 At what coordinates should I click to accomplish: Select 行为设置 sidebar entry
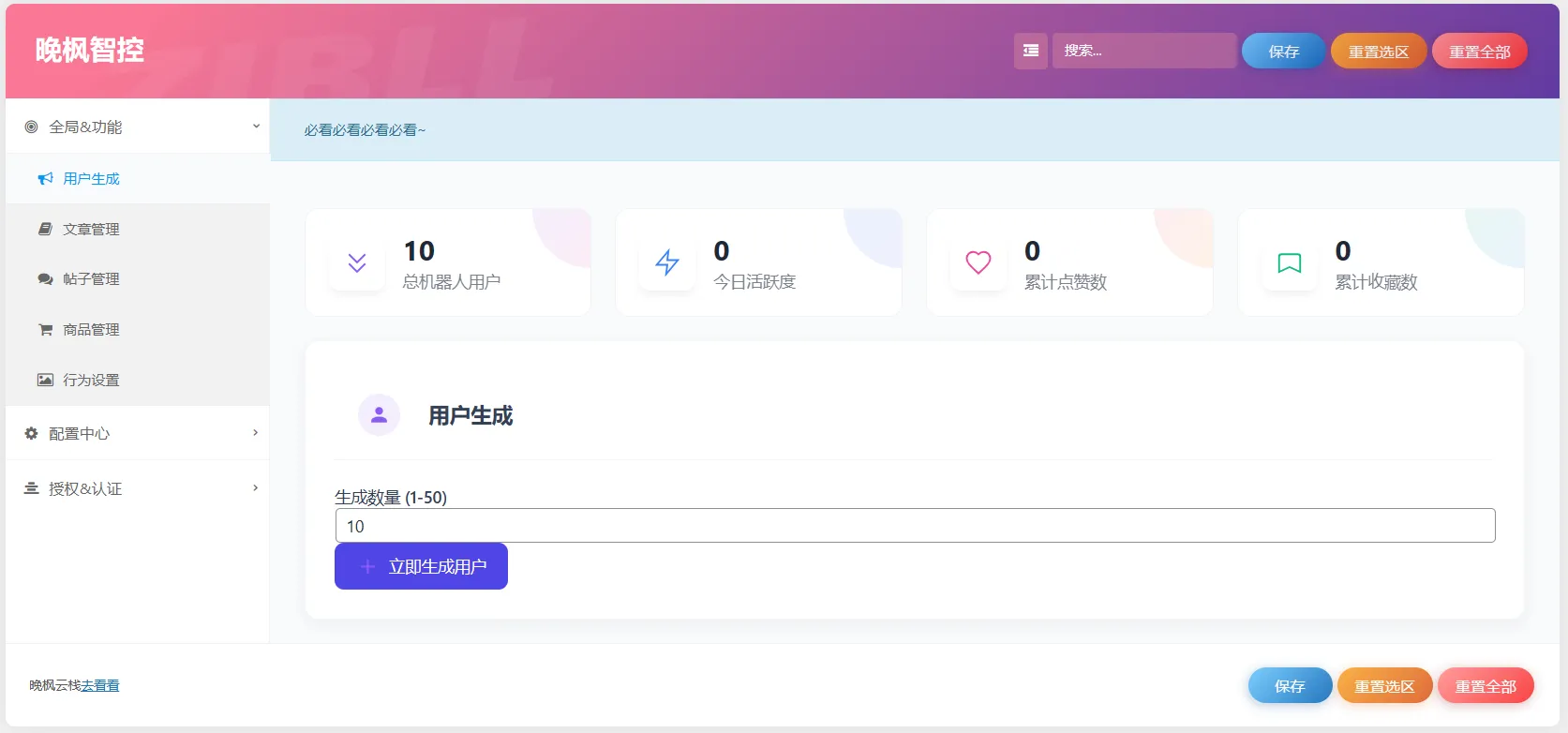[138, 380]
